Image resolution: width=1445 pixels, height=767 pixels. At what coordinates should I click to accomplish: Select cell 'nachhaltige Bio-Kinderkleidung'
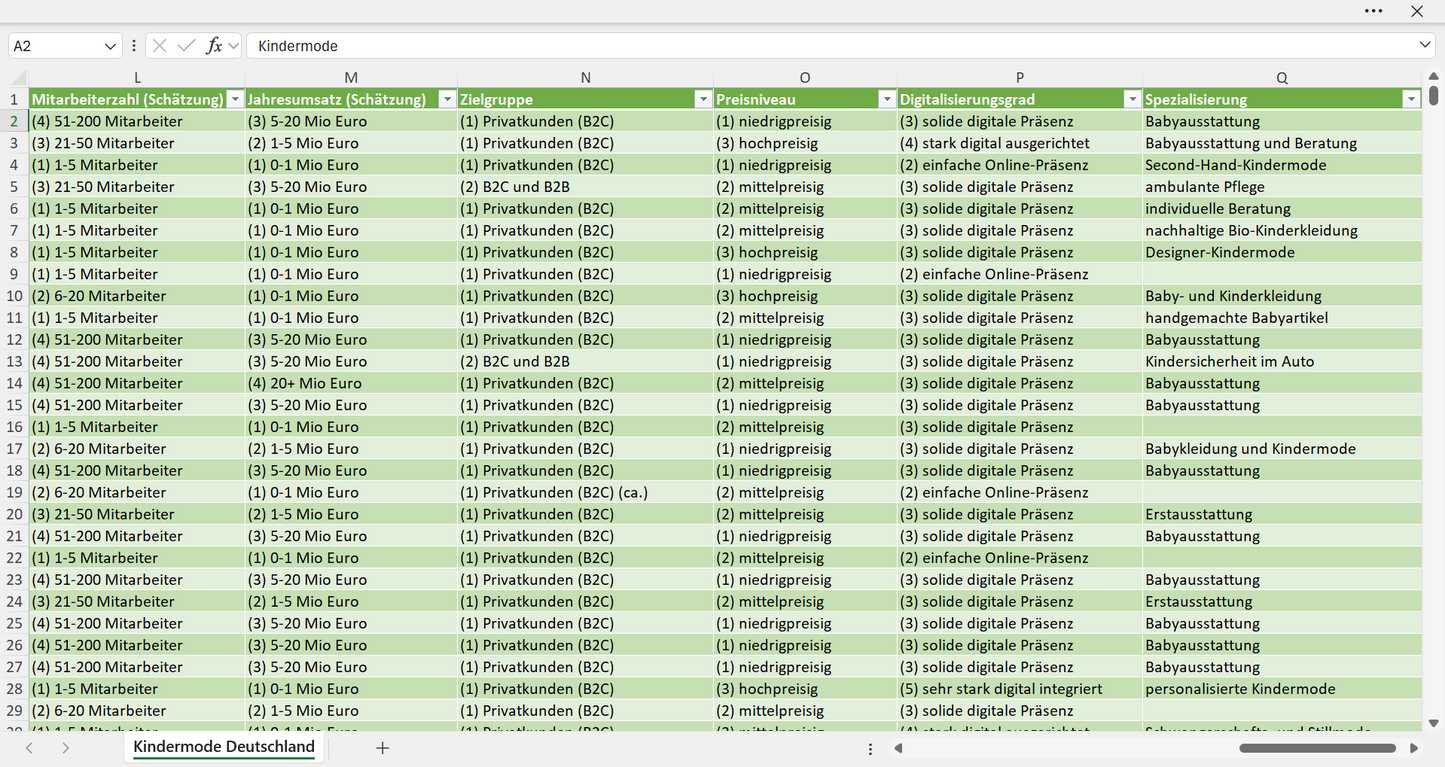(1282, 230)
